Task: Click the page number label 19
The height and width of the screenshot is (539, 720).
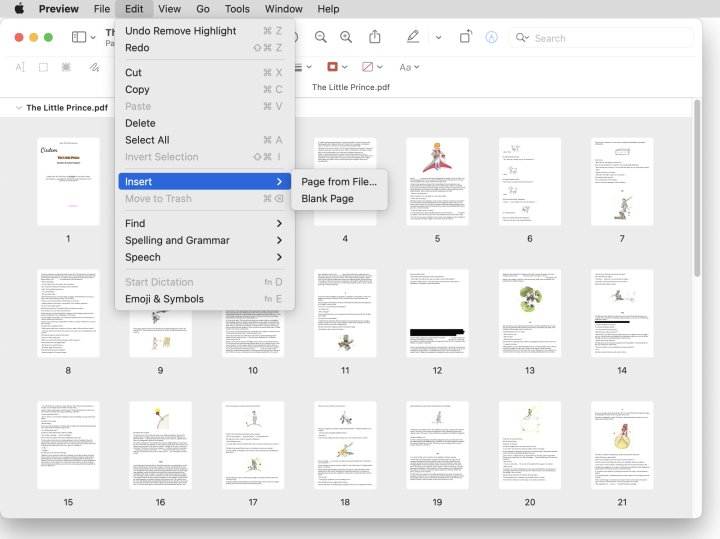Action: coord(437,502)
